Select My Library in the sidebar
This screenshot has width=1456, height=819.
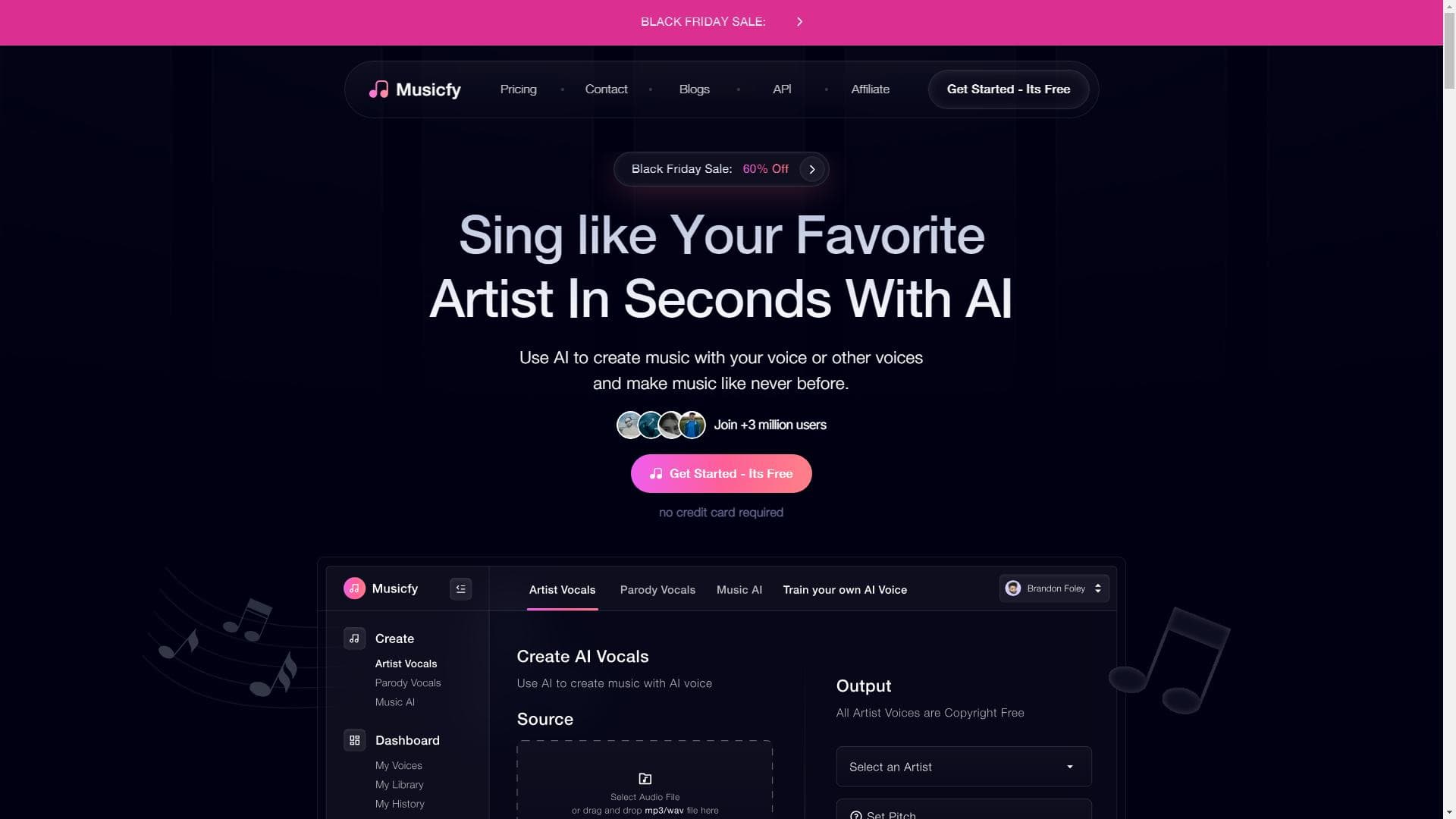[x=400, y=785]
